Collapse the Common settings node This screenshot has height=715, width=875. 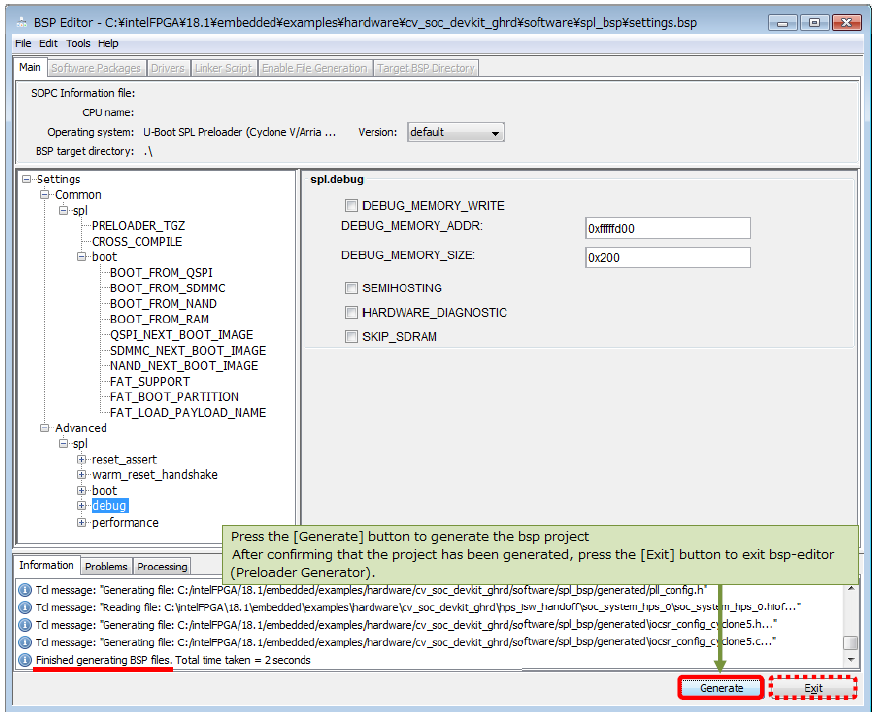click(x=45, y=195)
